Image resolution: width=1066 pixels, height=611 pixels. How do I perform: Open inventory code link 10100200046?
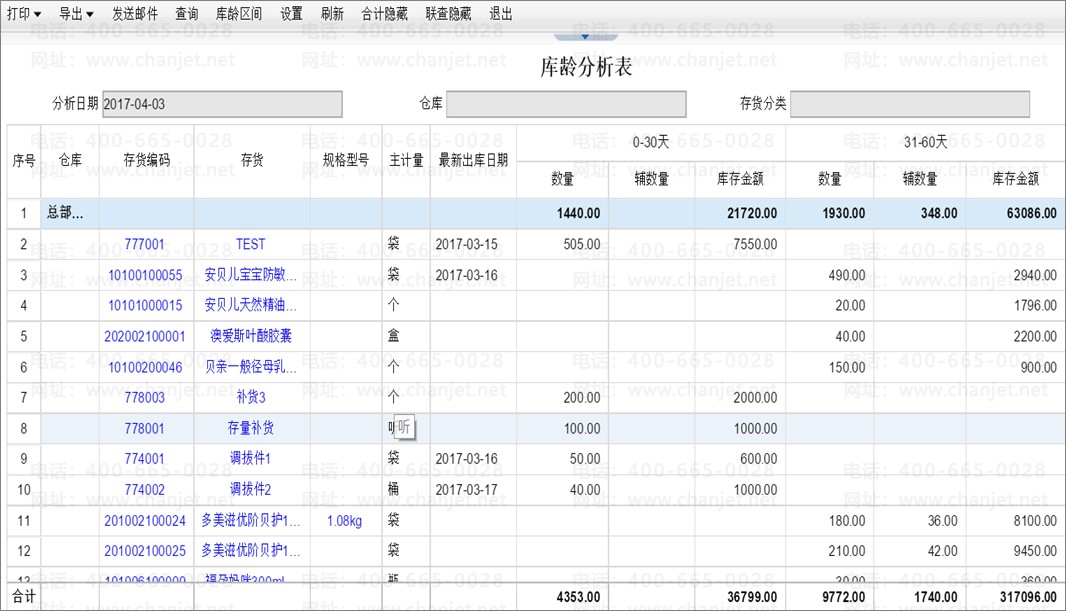coord(145,368)
